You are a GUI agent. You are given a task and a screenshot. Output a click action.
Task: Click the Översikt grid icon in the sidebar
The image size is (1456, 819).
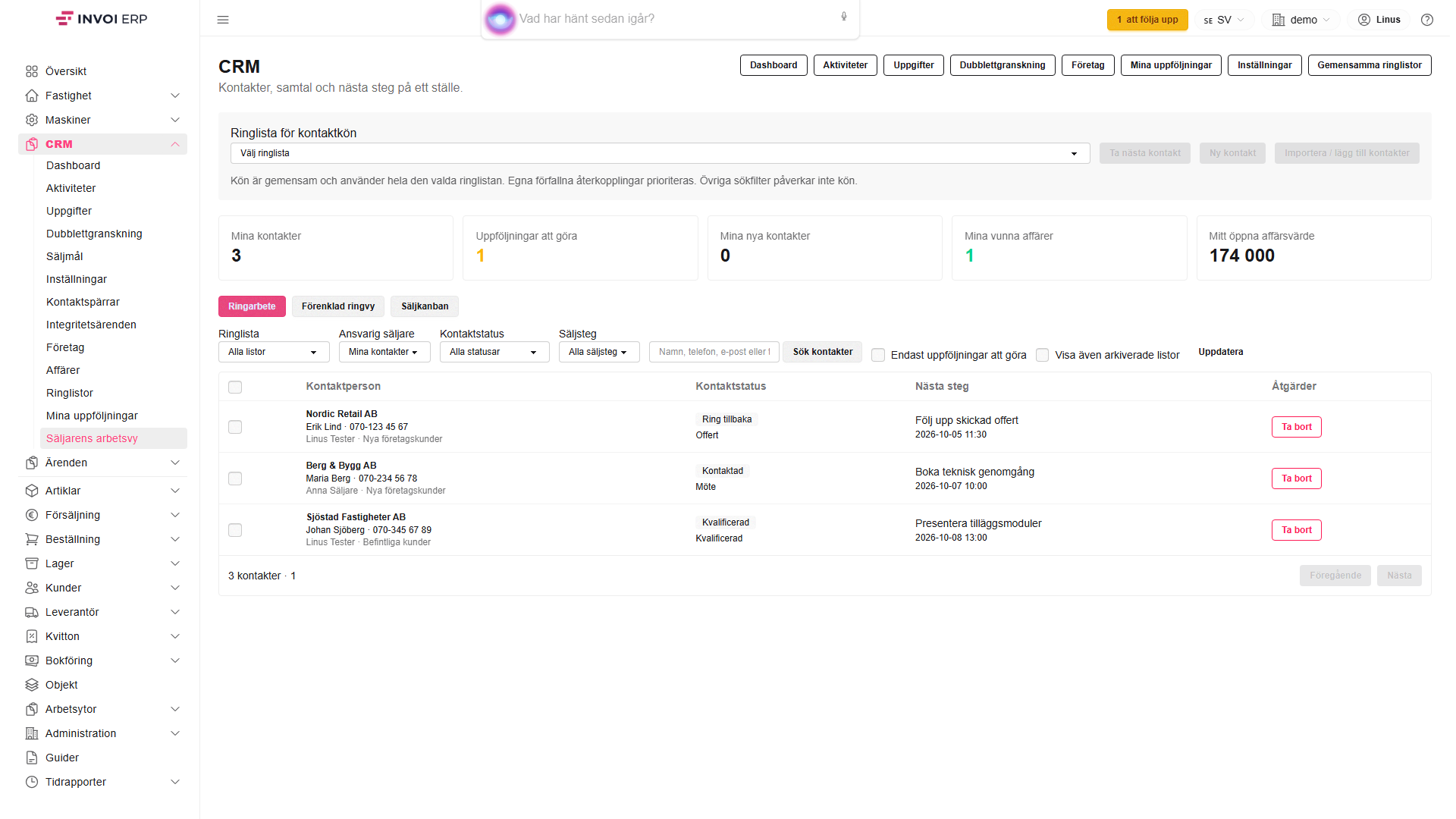(32, 71)
